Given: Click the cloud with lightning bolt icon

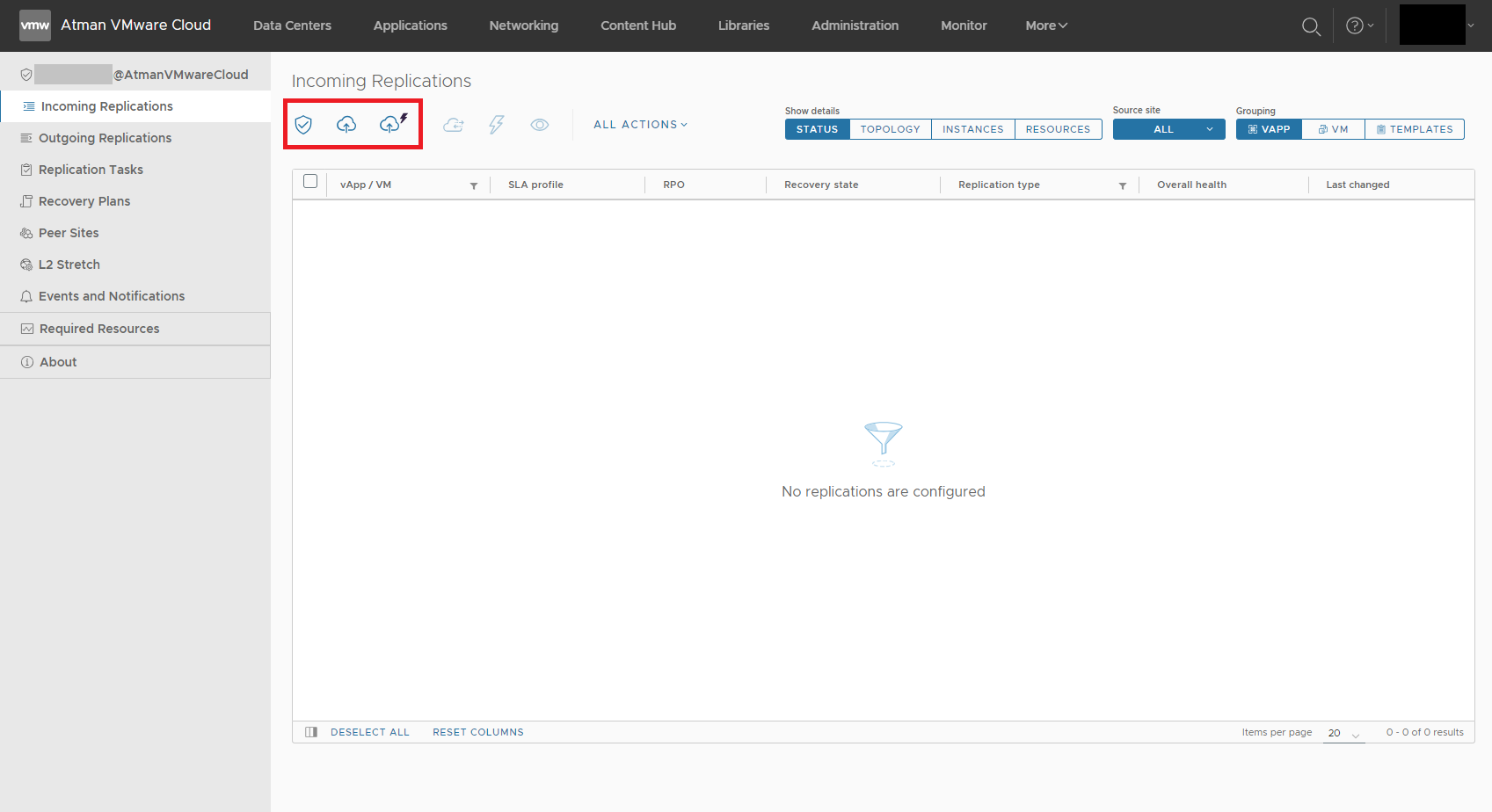Looking at the screenshot, I should [392, 124].
